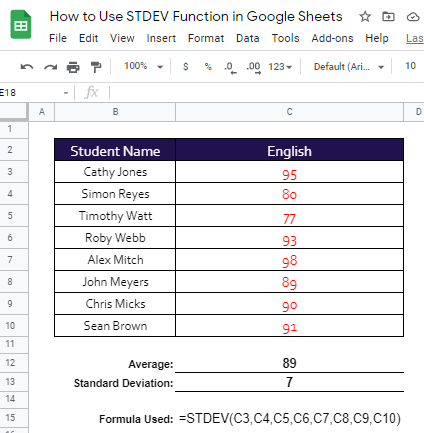Open the last edit history link
The image size is (424, 433).
415,38
